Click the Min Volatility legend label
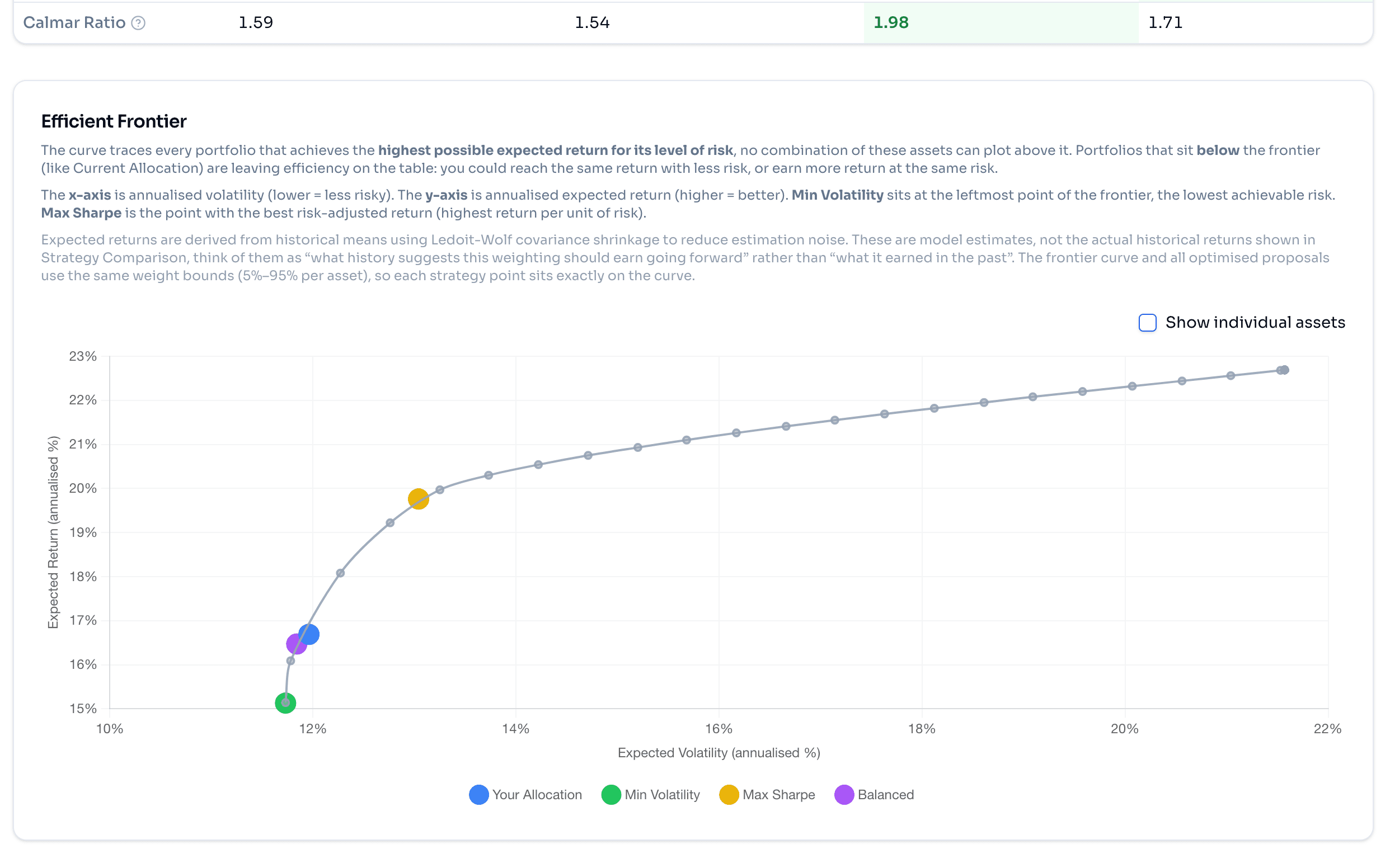This screenshot has height=868, width=1390. point(661,795)
